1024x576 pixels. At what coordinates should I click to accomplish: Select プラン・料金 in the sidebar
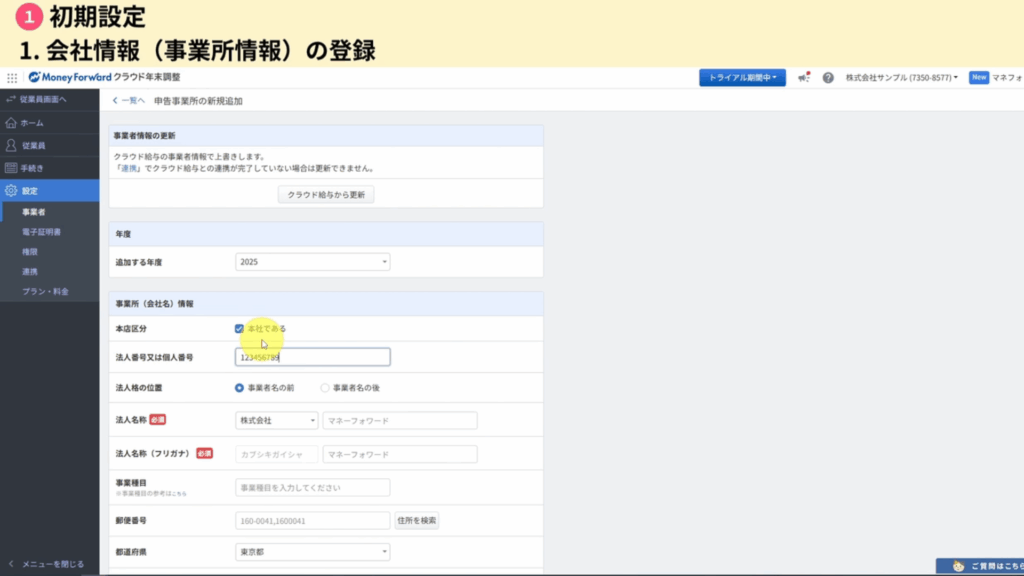pyautogui.click(x=45, y=291)
